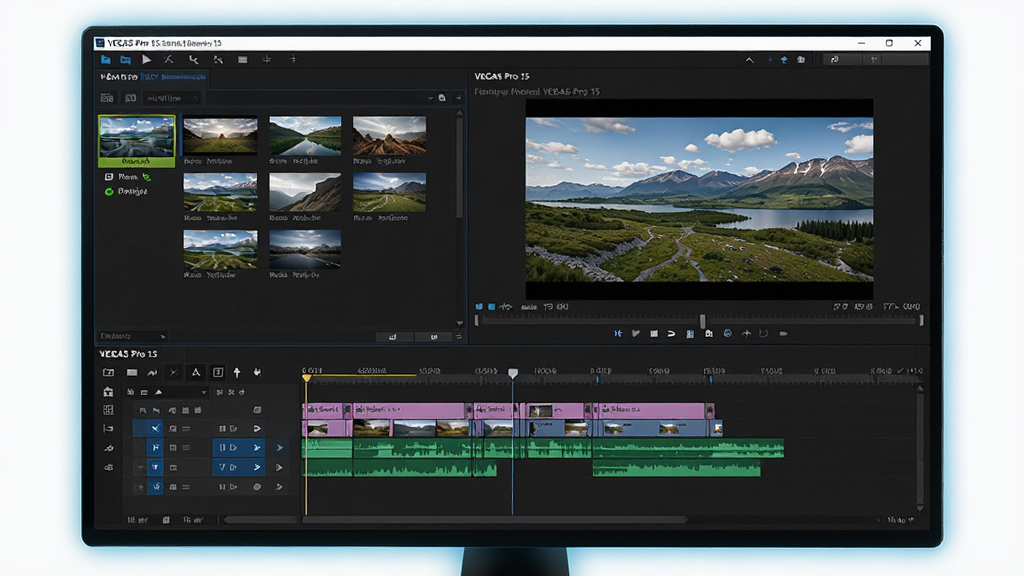
Task: Select the river reflection media thumbnail
Action: tap(305, 135)
